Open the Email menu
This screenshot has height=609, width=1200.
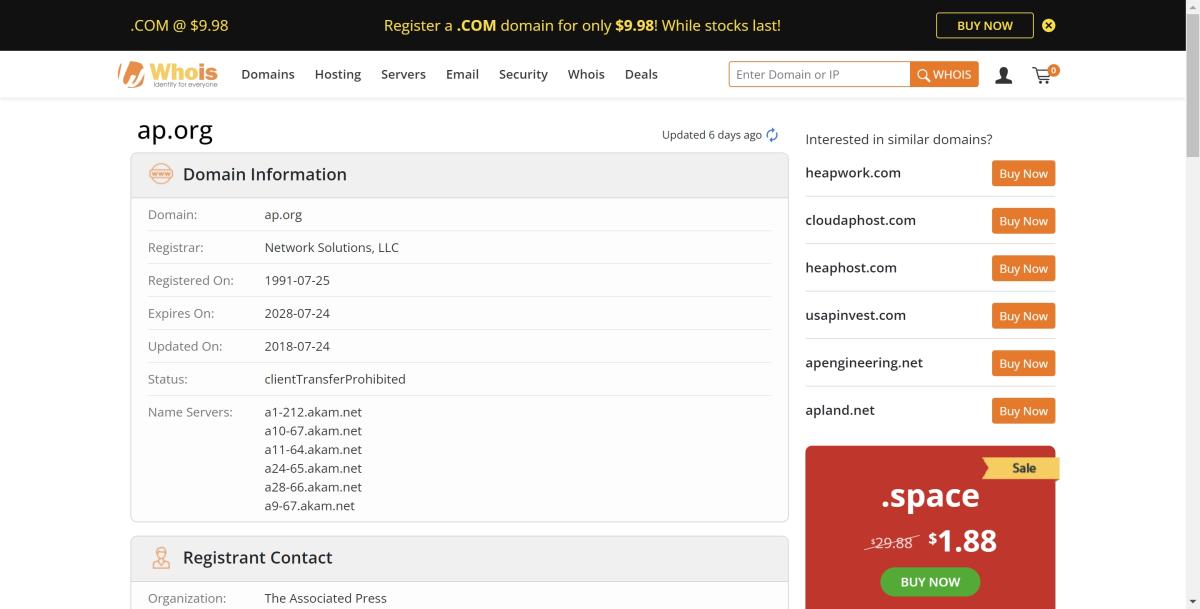coord(462,74)
